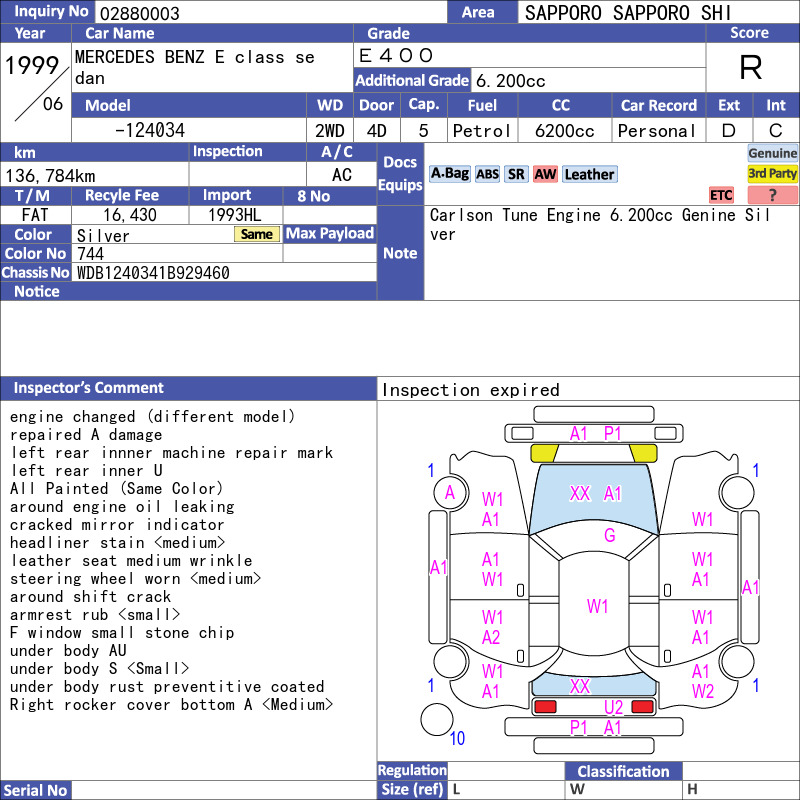The height and width of the screenshot is (800, 800).
Task: Toggle the 3rd Party tag
Action: 772,174
